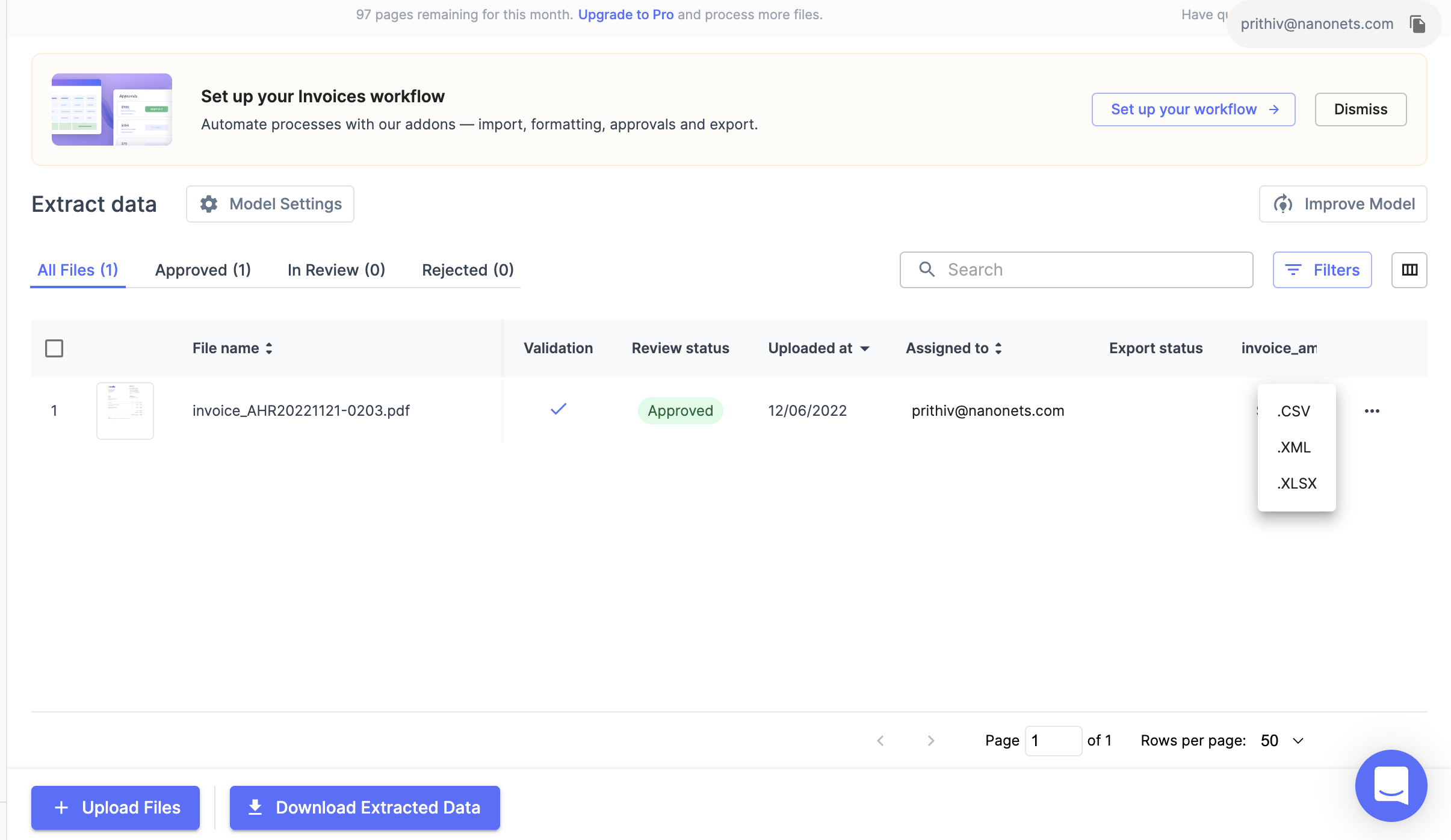Click the Download Extracted Data button
The height and width of the screenshot is (840, 1451).
pos(364,807)
